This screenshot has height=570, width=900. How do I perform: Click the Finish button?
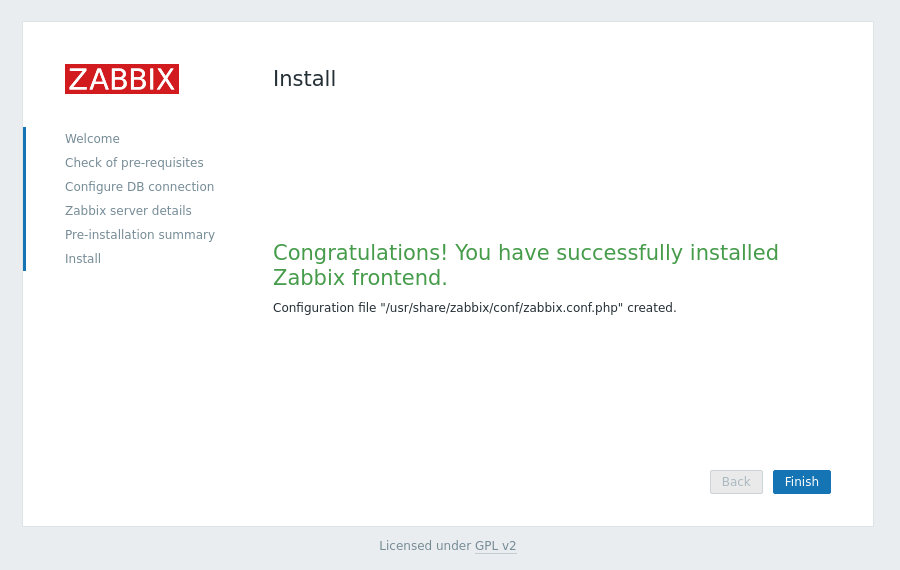[801, 482]
